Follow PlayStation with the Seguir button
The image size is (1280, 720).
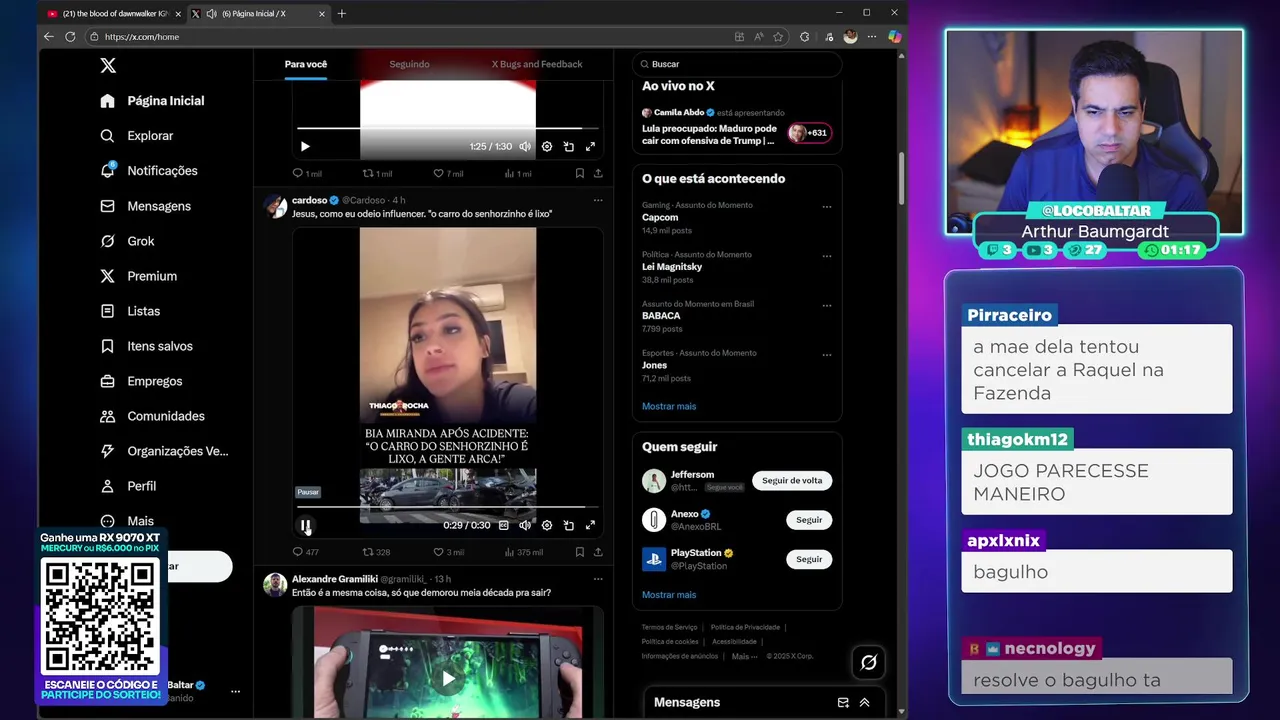[809, 559]
